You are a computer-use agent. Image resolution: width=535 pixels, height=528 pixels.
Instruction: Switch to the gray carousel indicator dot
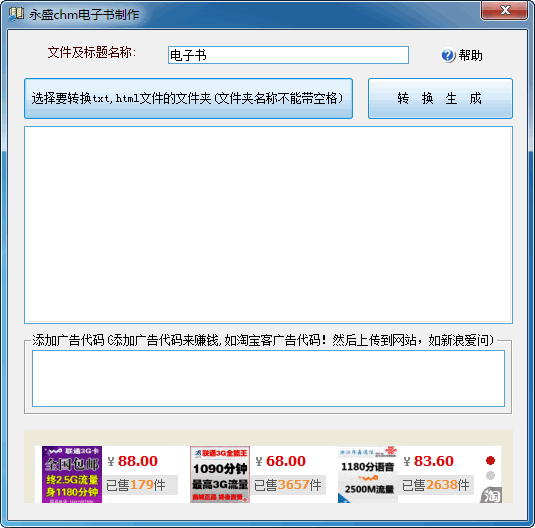pyautogui.click(x=490, y=475)
